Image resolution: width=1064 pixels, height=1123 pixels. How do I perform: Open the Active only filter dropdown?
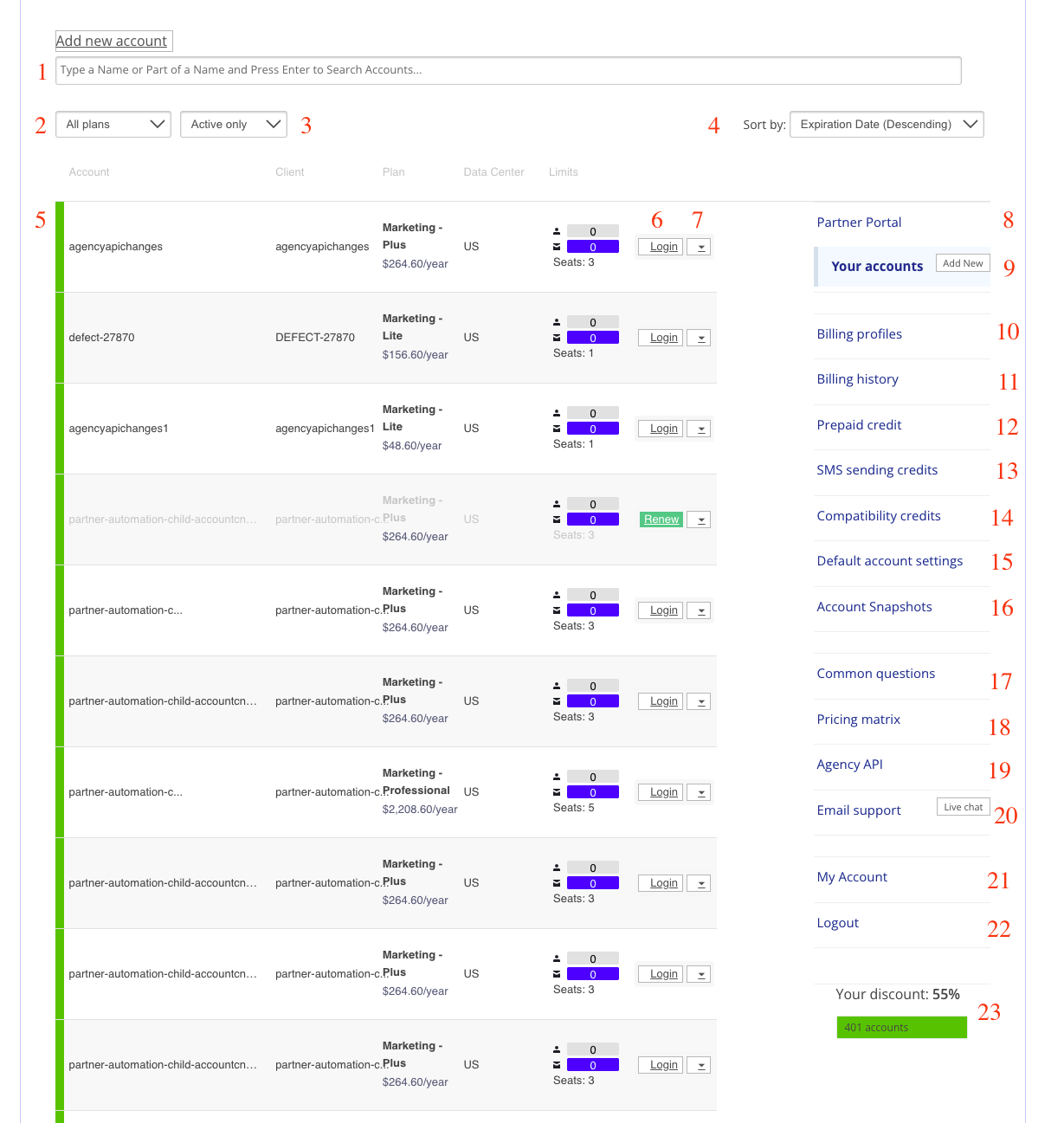(233, 125)
